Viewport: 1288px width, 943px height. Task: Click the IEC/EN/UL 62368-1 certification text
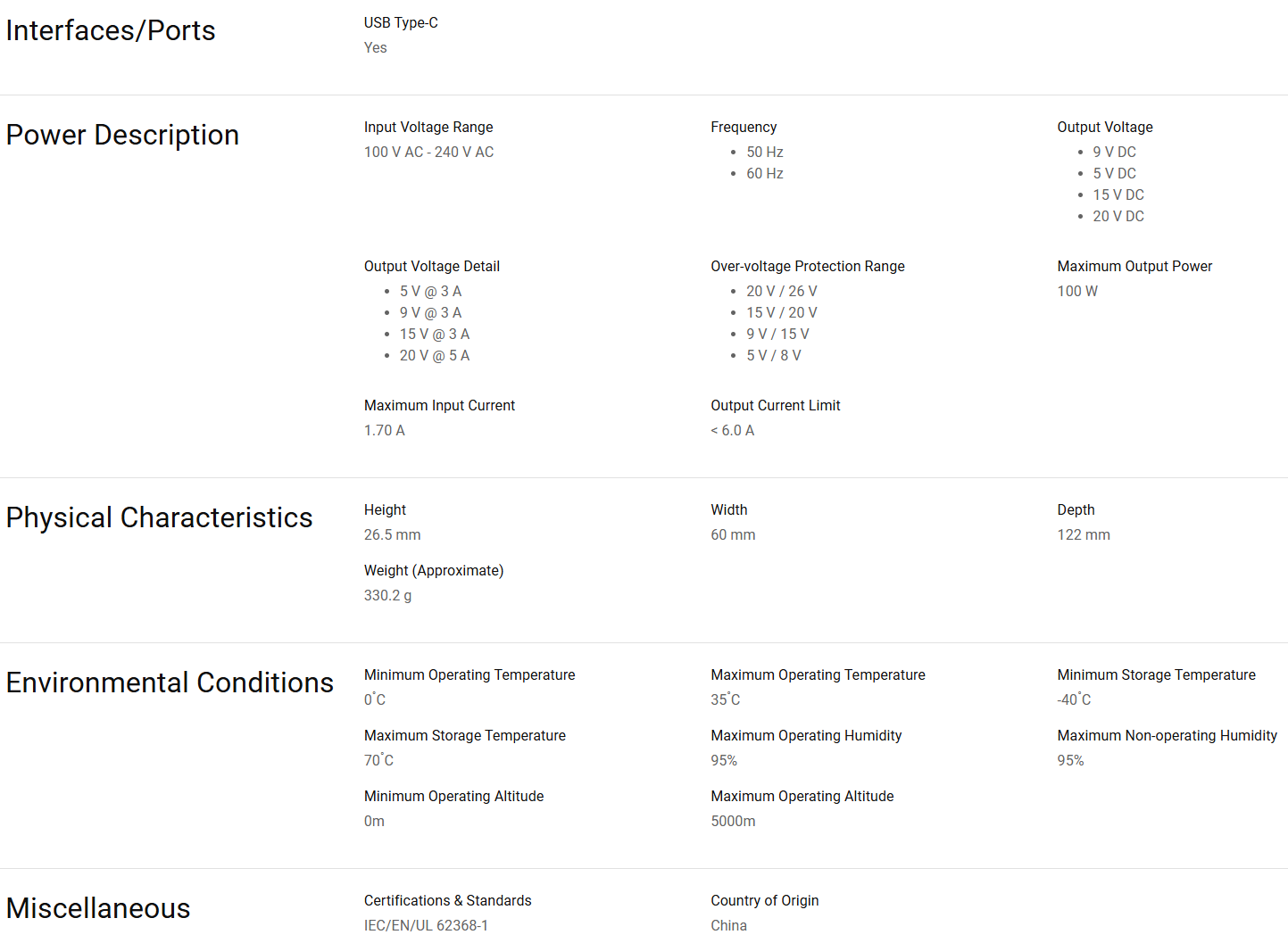click(x=426, y=925)
